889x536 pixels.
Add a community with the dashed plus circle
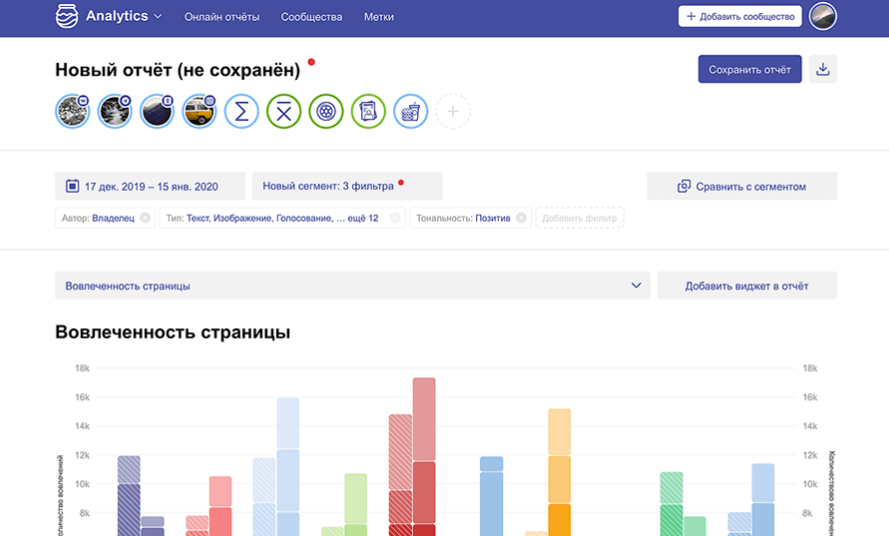452,111
